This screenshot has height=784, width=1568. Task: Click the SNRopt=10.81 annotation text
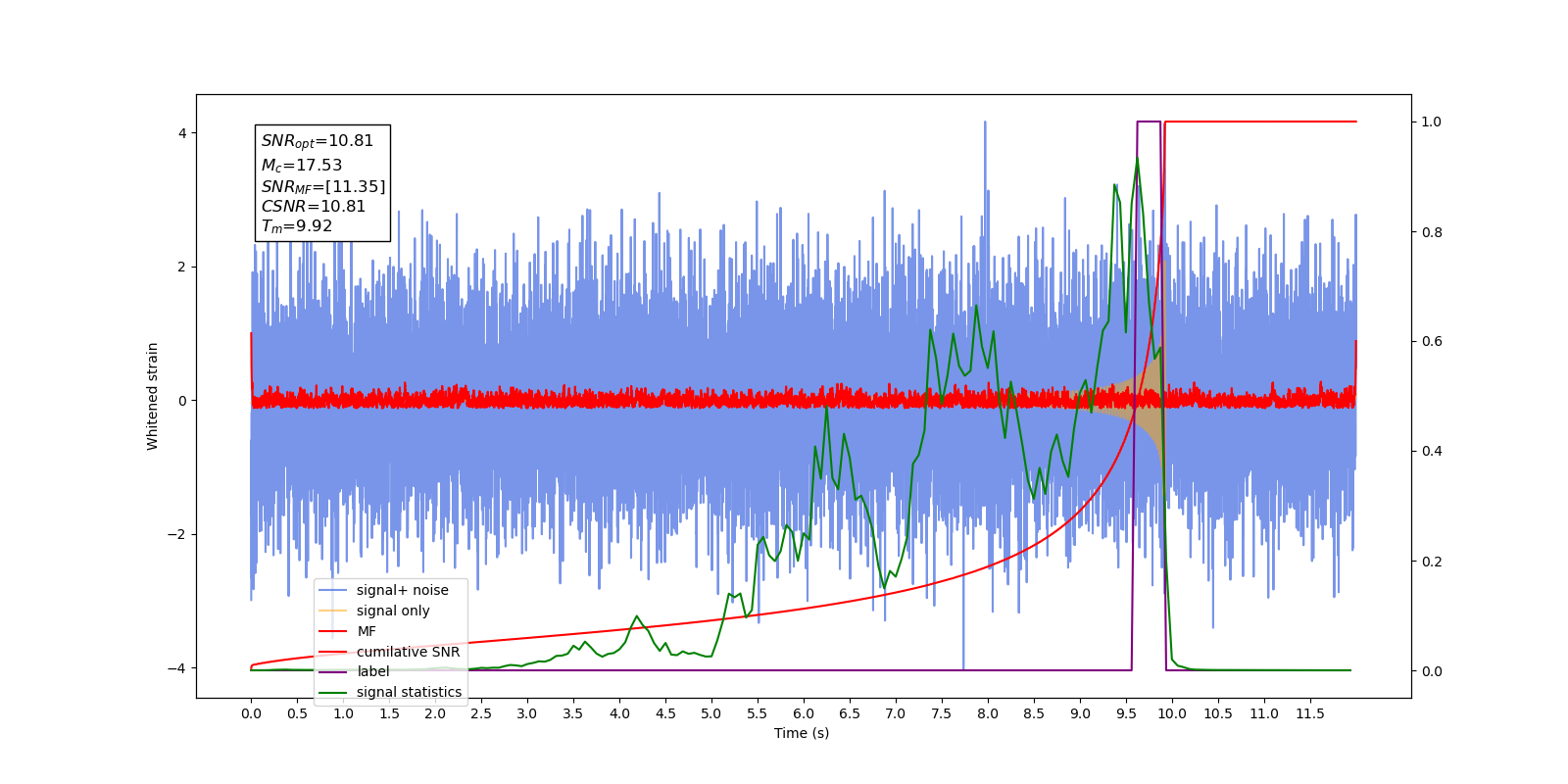tap(318, 141)
